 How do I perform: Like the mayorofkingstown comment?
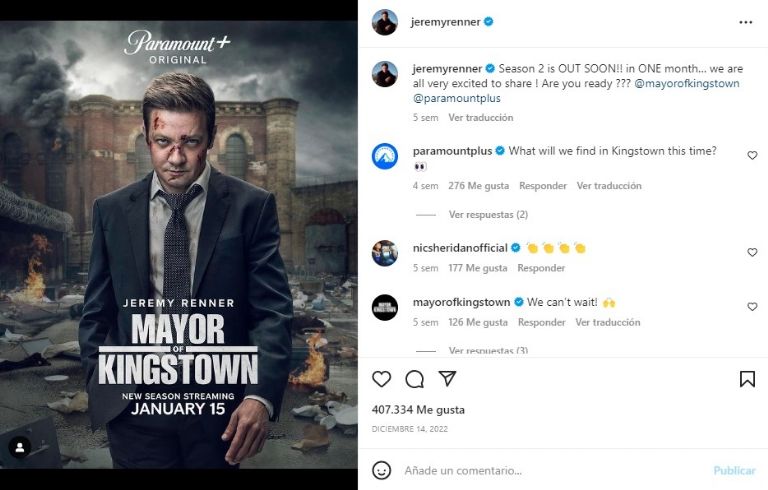(x=752, y=307)
